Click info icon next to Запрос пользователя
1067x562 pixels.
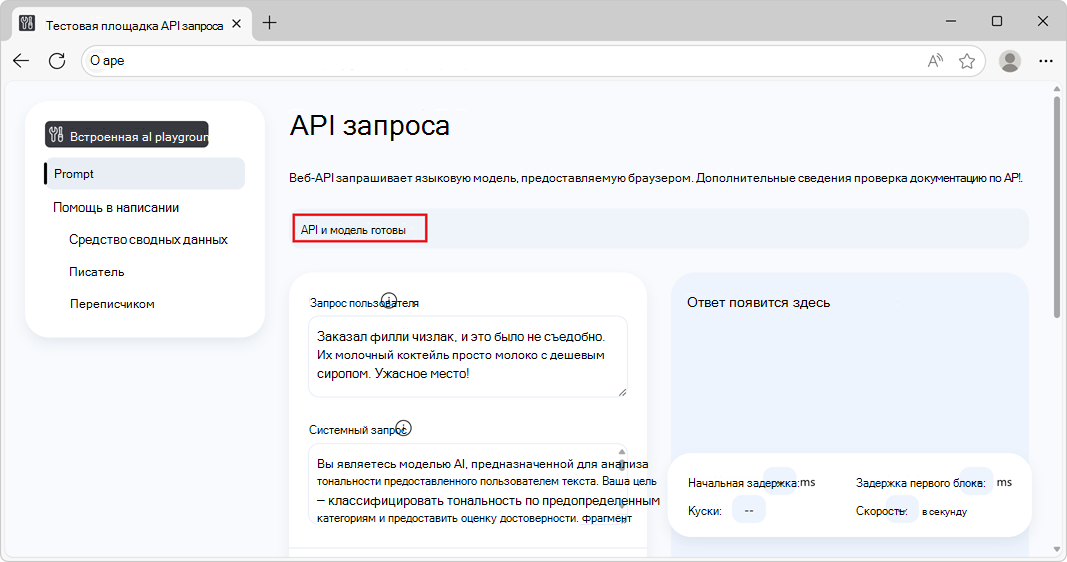[389, 300]
